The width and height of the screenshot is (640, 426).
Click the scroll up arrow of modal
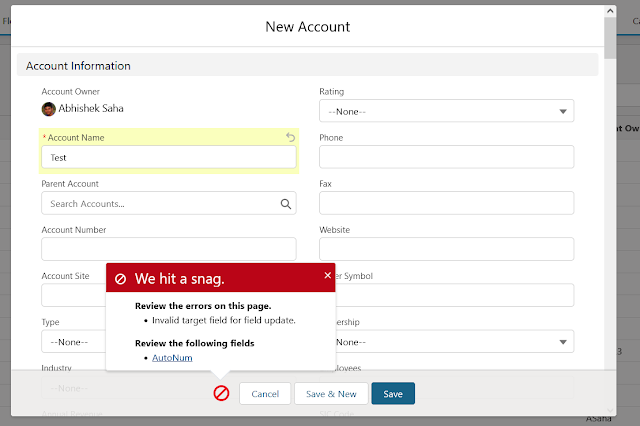click(x=610, y=11)
